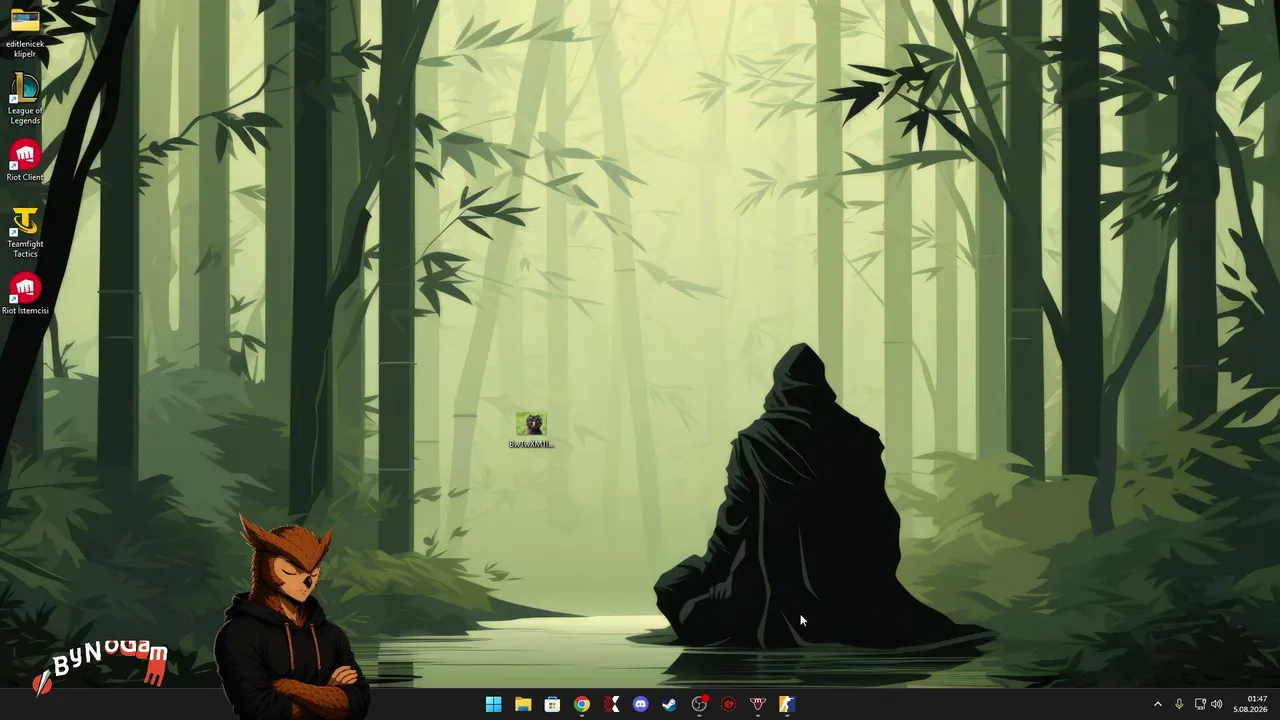Show hidden system tray icons
This screenshot has height=720, width=1280.
click(x=1158, y=705)
